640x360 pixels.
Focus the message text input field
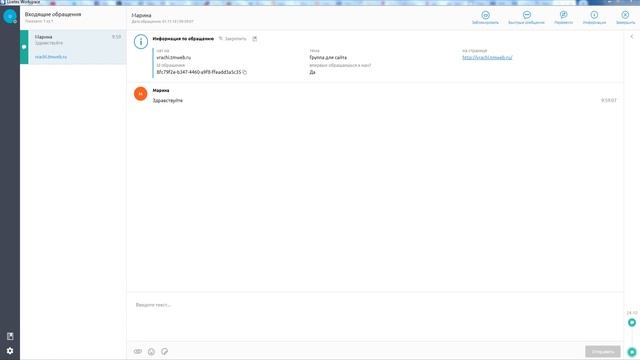375,316
